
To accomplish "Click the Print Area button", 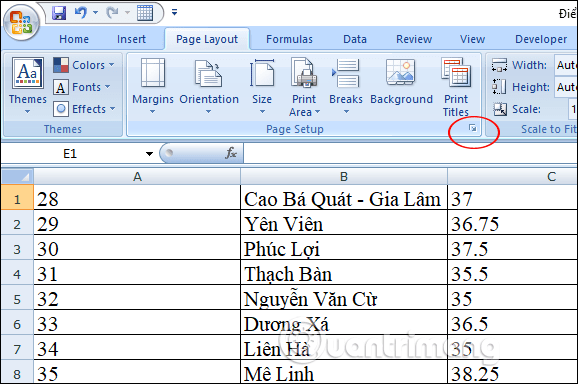I will [304, 87].
